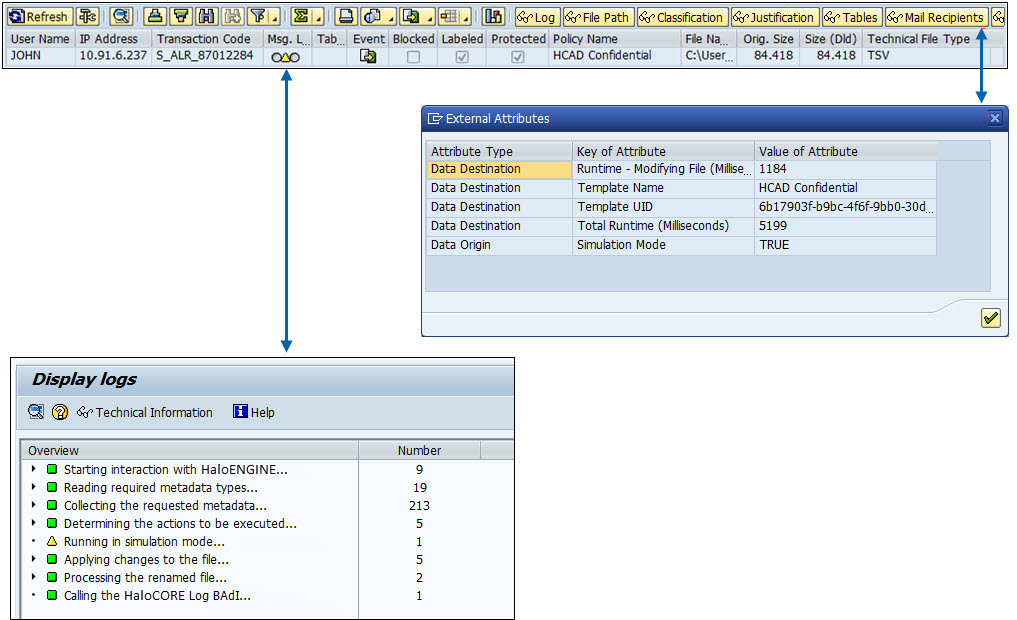Open the tree hierarchy icon beside Refresh
Viewport: 1017px width, 620px height.
88,17
